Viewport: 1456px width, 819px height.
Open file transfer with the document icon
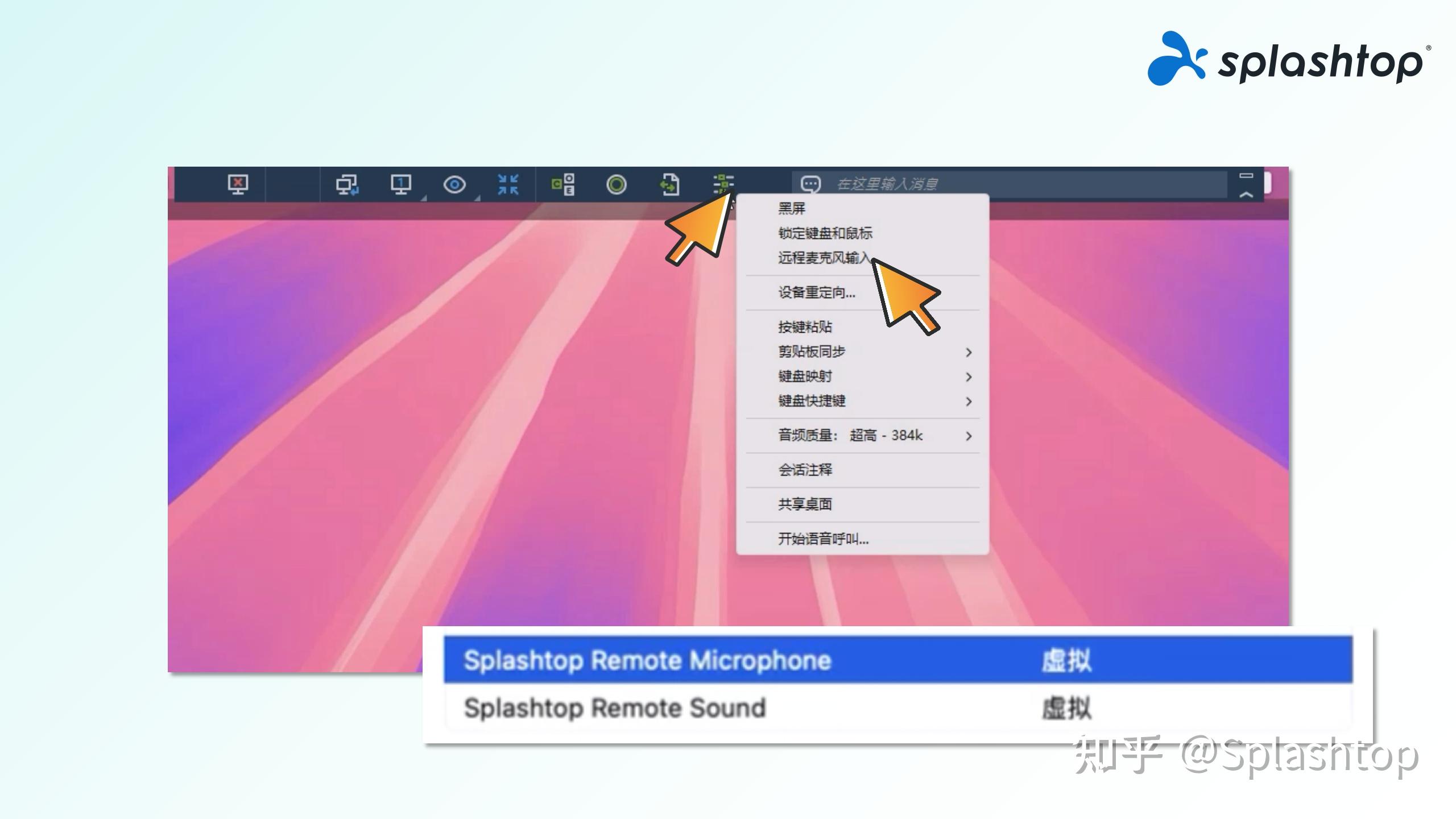pos(670,184)
